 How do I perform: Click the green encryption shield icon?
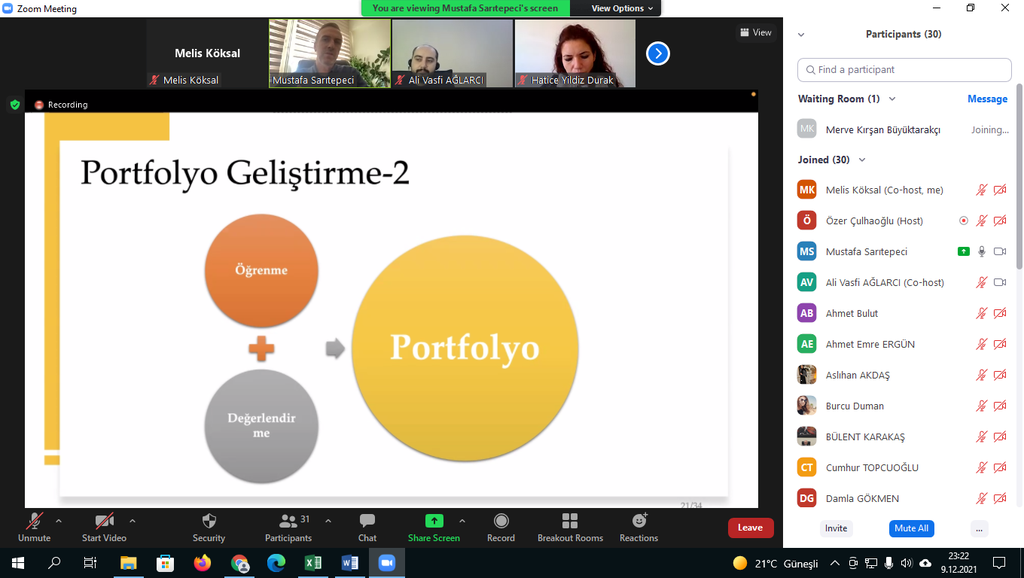pos(14,104)
